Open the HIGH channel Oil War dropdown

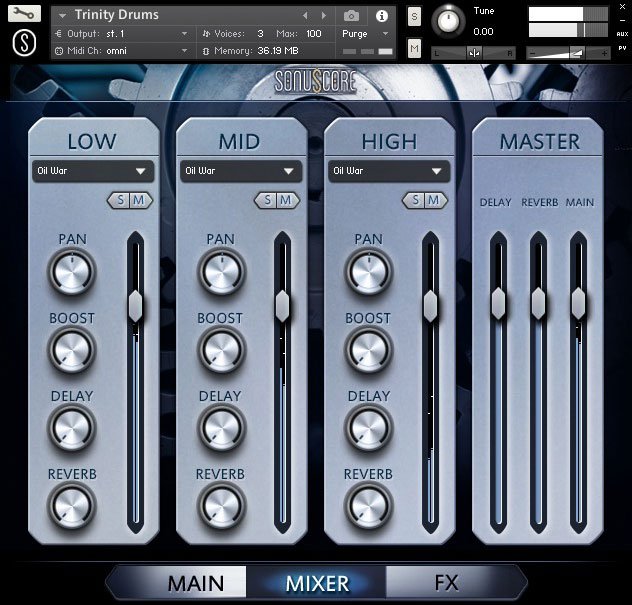pos(389,171)
